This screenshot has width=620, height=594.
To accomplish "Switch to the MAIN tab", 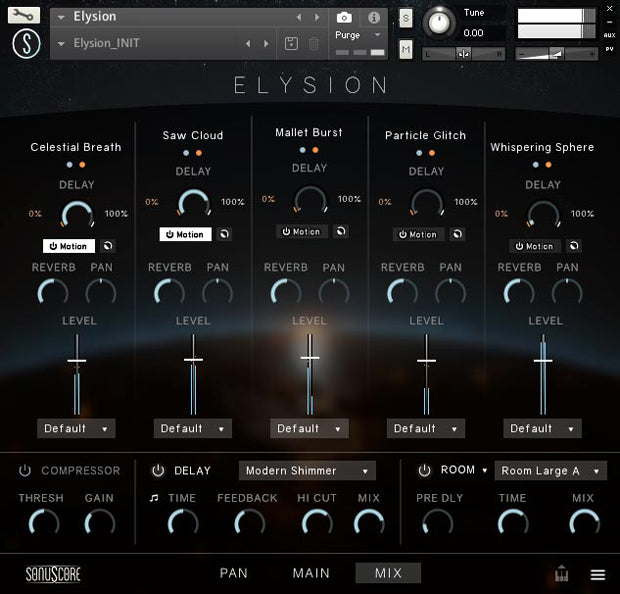I will pos(311,573).
